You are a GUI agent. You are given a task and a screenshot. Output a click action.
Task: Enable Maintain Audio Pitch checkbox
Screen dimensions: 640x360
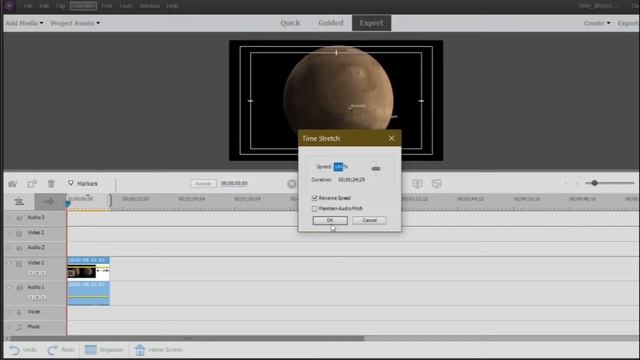[x=315, y=209]
